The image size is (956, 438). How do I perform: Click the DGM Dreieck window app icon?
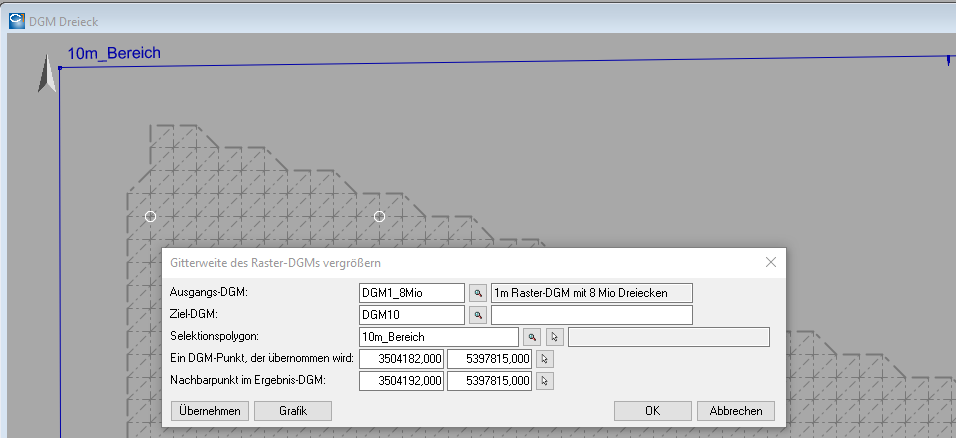(x=16, y=21)
